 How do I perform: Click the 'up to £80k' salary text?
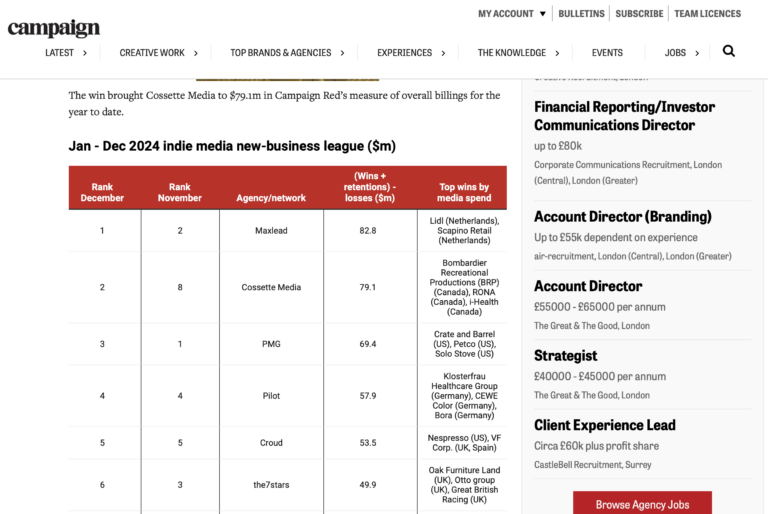click(558, 146)
